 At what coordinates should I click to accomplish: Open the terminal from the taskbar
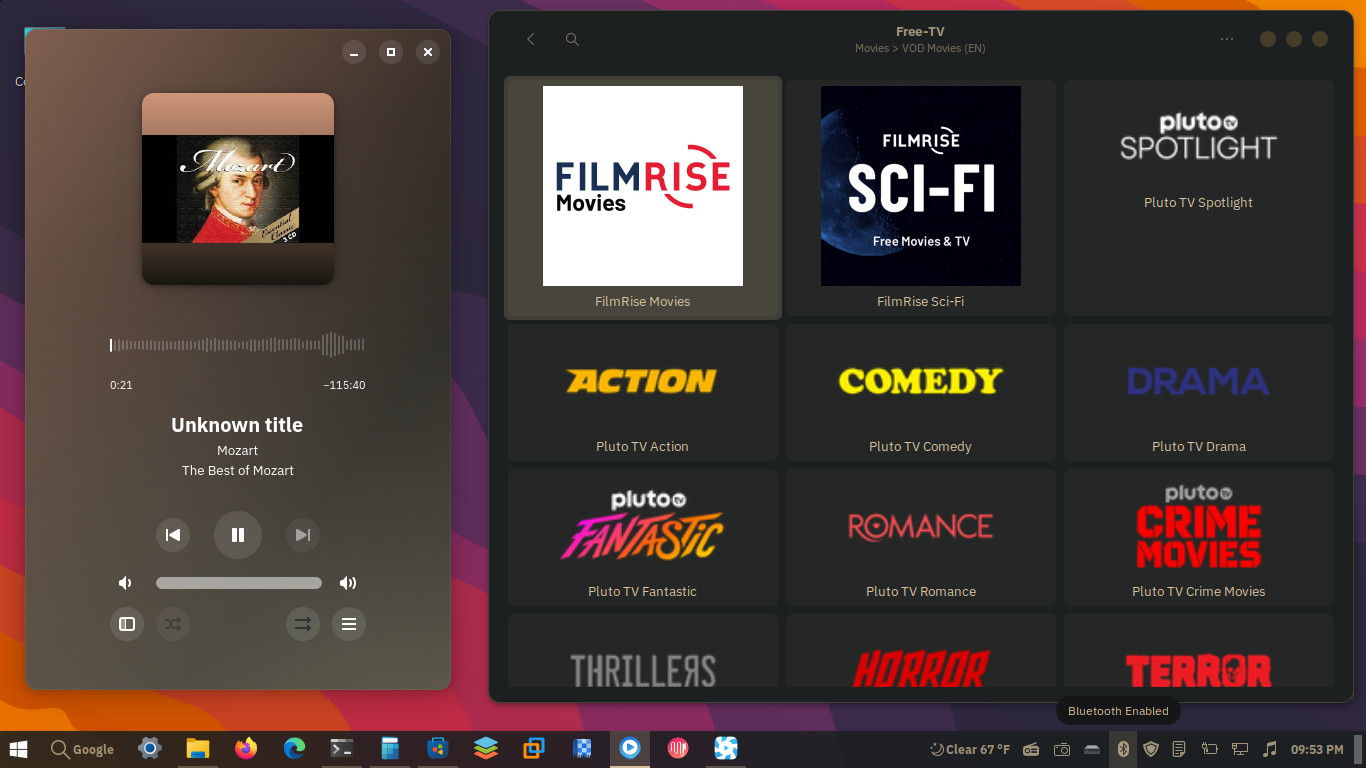pos(342,748)
